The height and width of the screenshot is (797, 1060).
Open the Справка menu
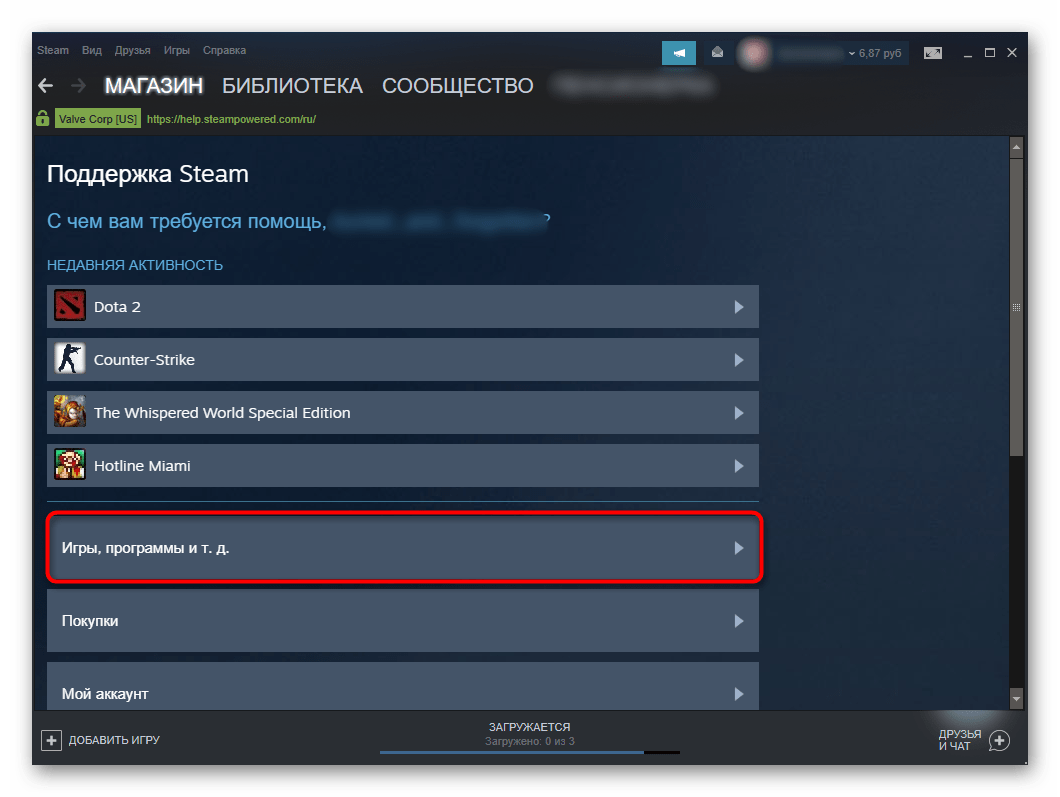(224, 50)
